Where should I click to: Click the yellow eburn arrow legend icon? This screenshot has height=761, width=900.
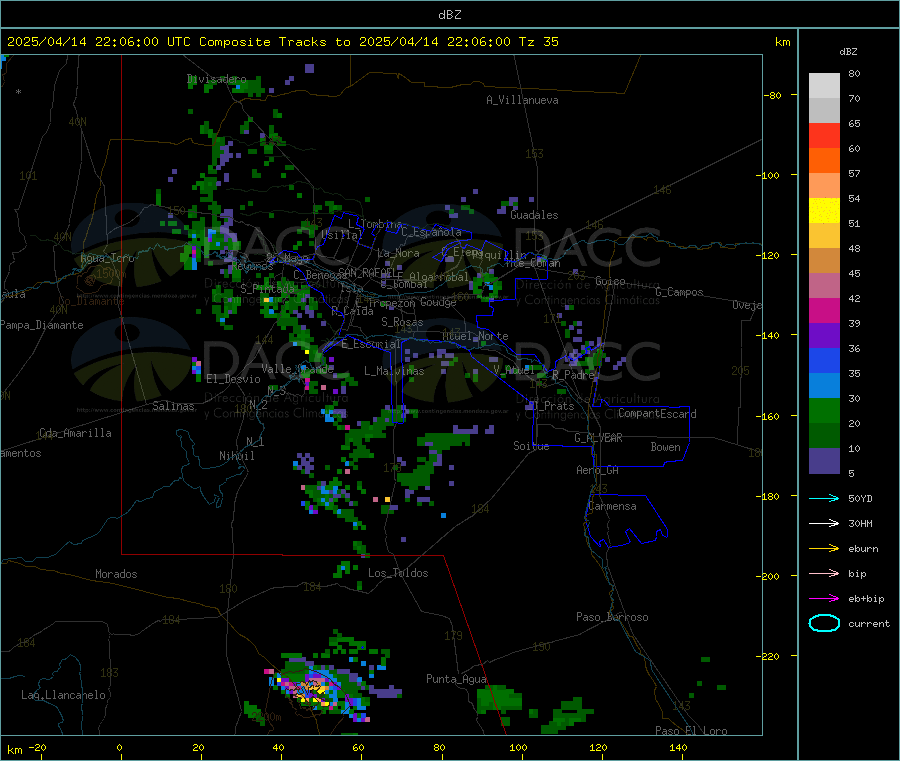tap(824, 548)
